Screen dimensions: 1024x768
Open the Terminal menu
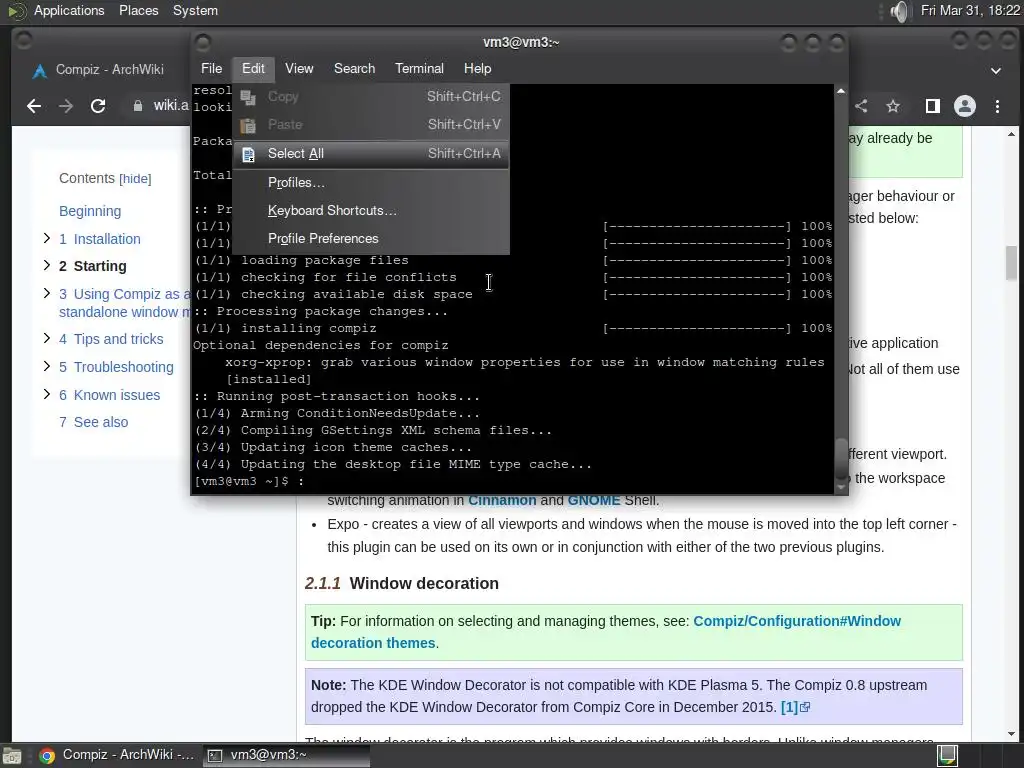[x=419, y=69]
